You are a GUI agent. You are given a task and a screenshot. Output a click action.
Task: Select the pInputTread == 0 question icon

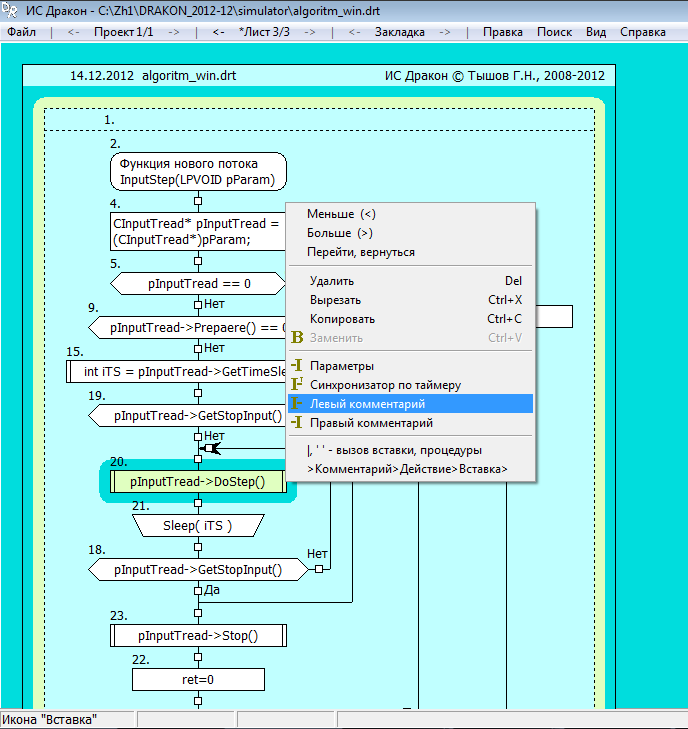tap(199, 284)
